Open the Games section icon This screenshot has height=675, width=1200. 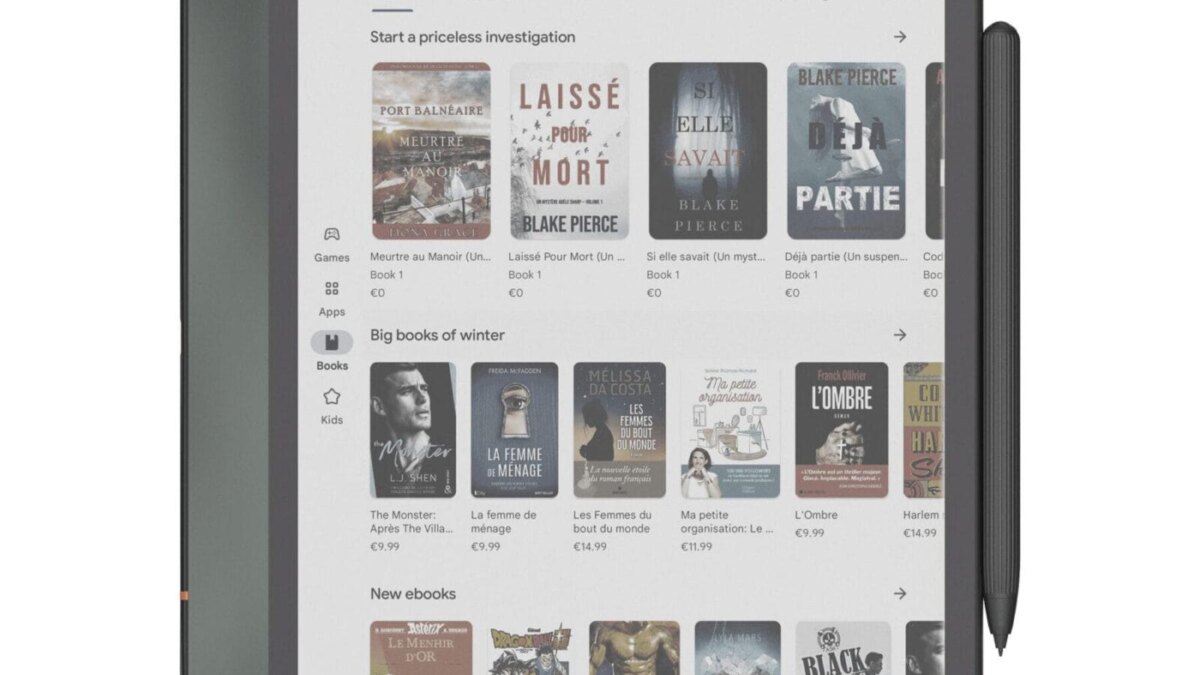coord(331,235)
